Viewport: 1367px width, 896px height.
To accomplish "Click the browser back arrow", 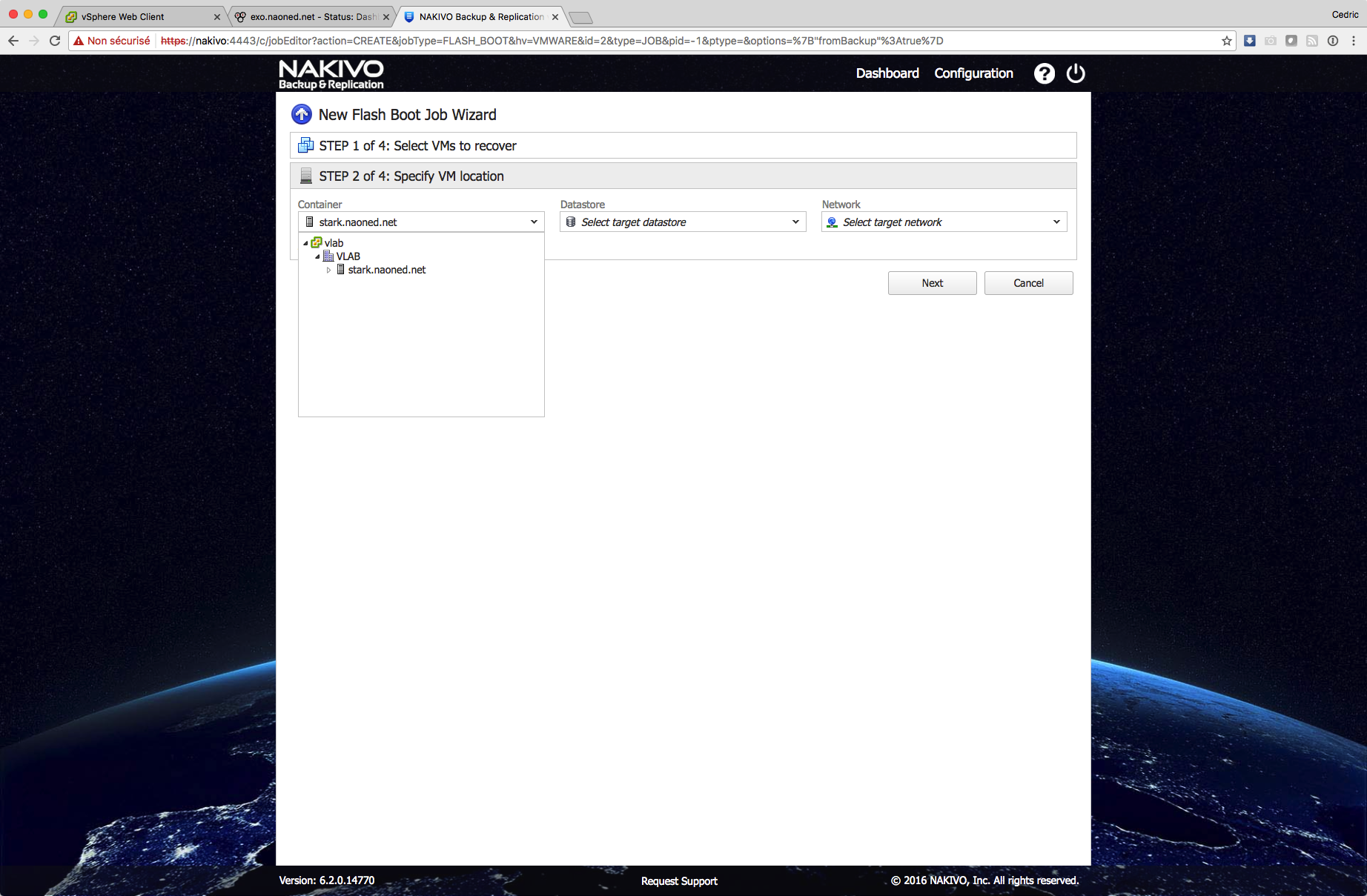I will click(x=13, y=41).
